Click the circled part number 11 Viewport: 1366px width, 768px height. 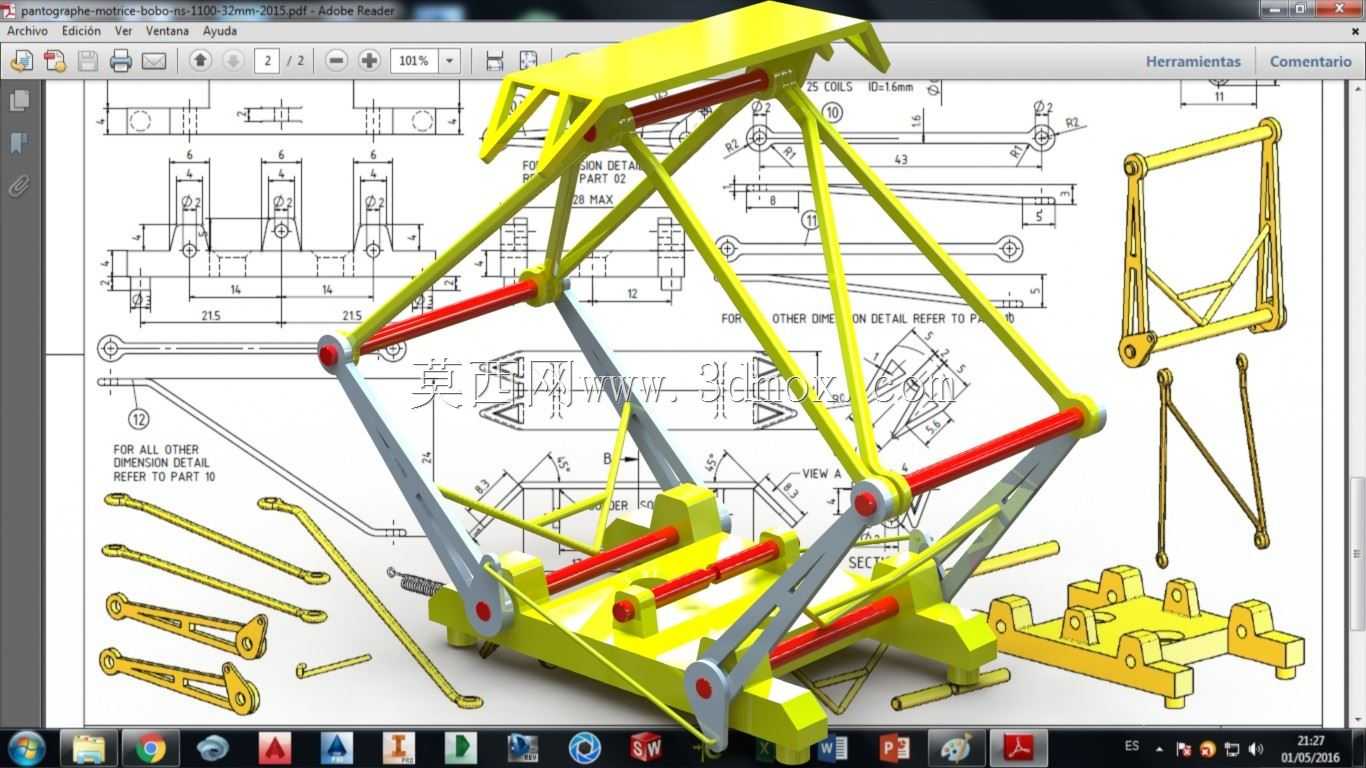[811, 219]
